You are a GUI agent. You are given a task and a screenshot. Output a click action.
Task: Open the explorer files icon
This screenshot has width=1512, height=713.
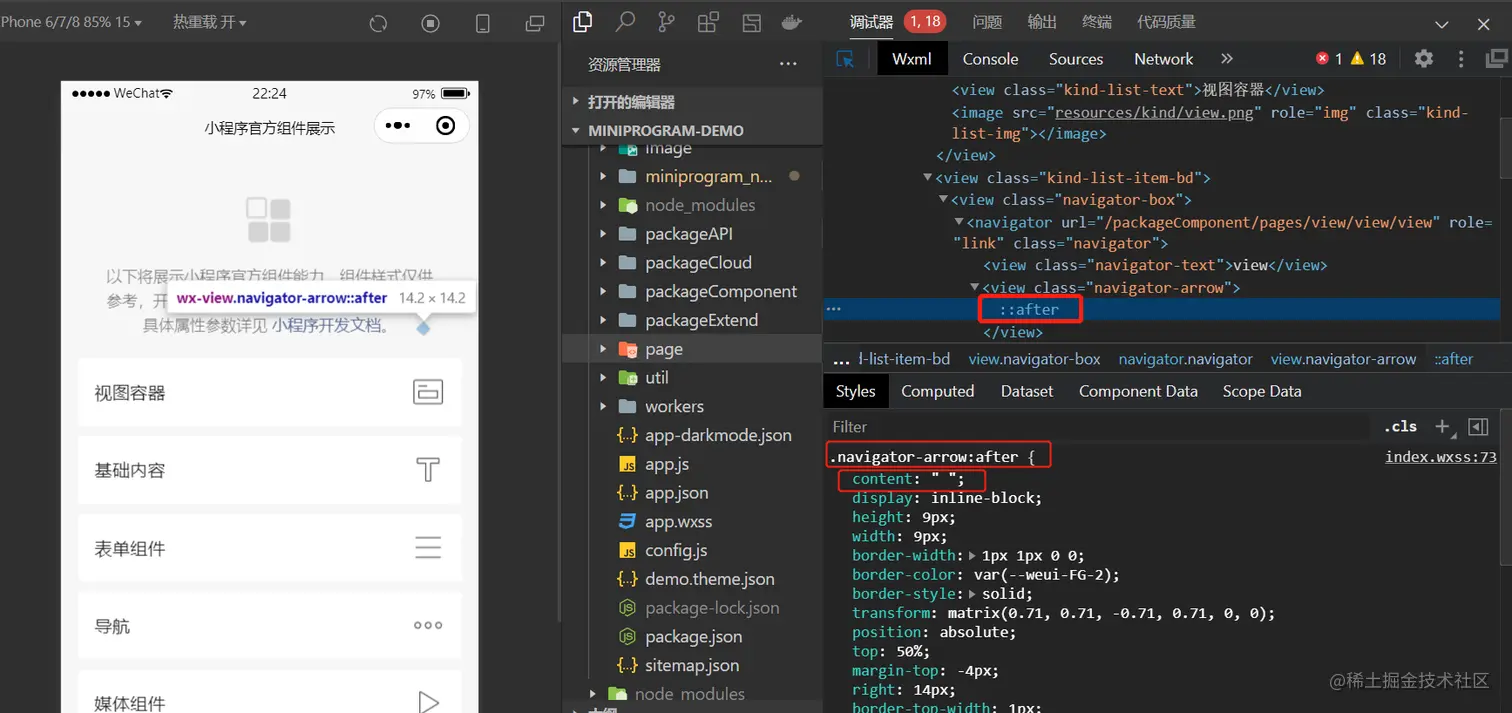click(582, 22)
